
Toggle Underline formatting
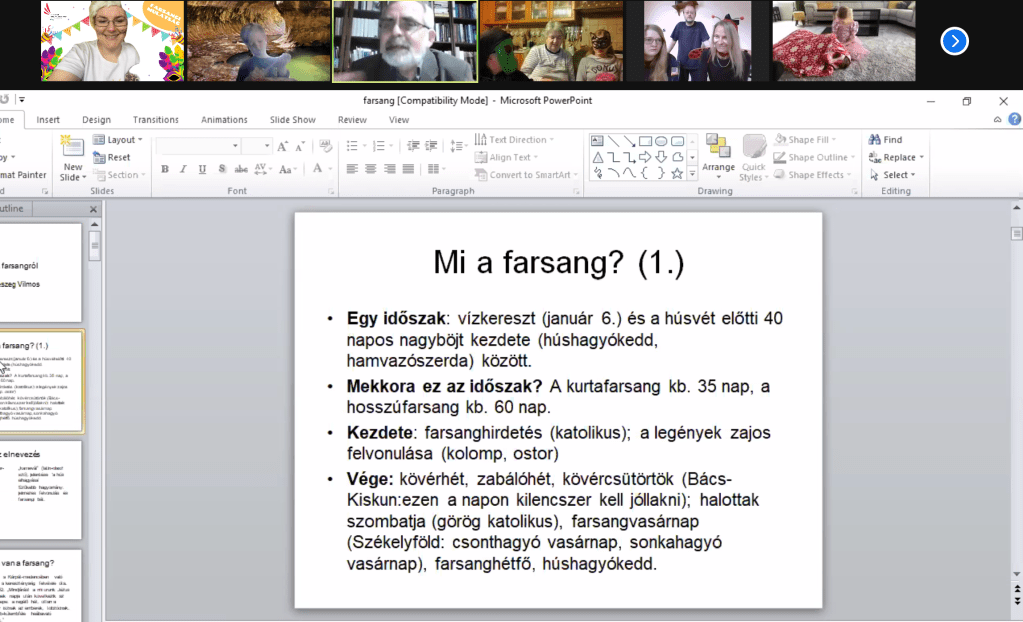tap(202, 169)
